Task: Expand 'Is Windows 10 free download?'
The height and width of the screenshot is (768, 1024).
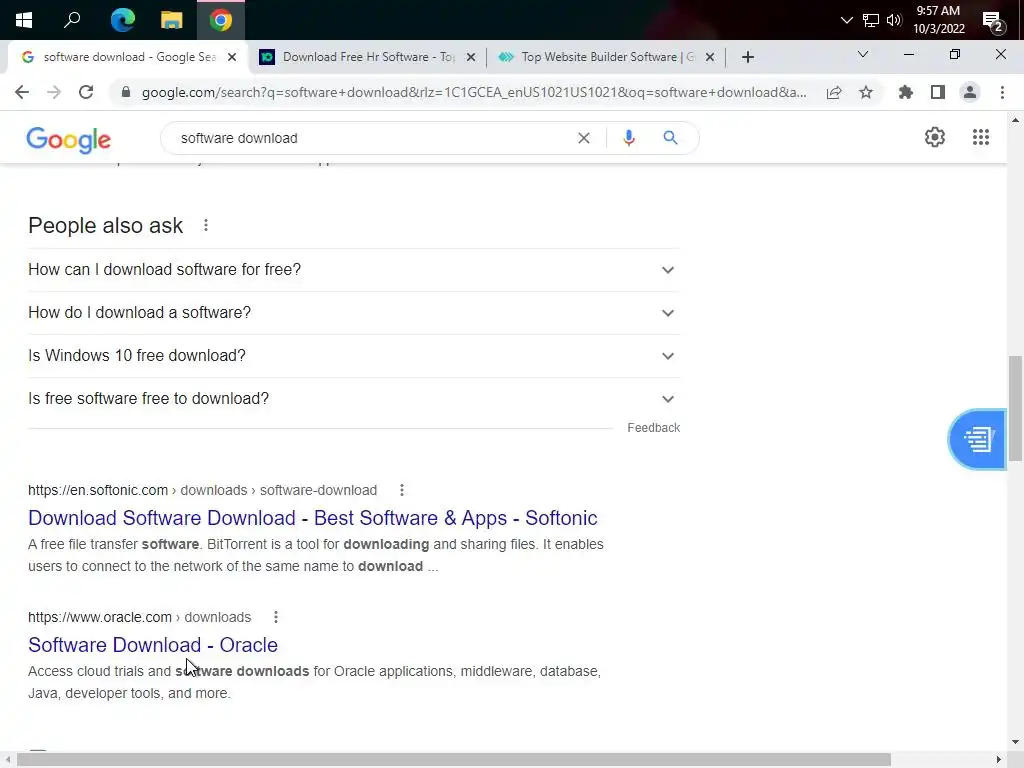Action: pos(354,356)
